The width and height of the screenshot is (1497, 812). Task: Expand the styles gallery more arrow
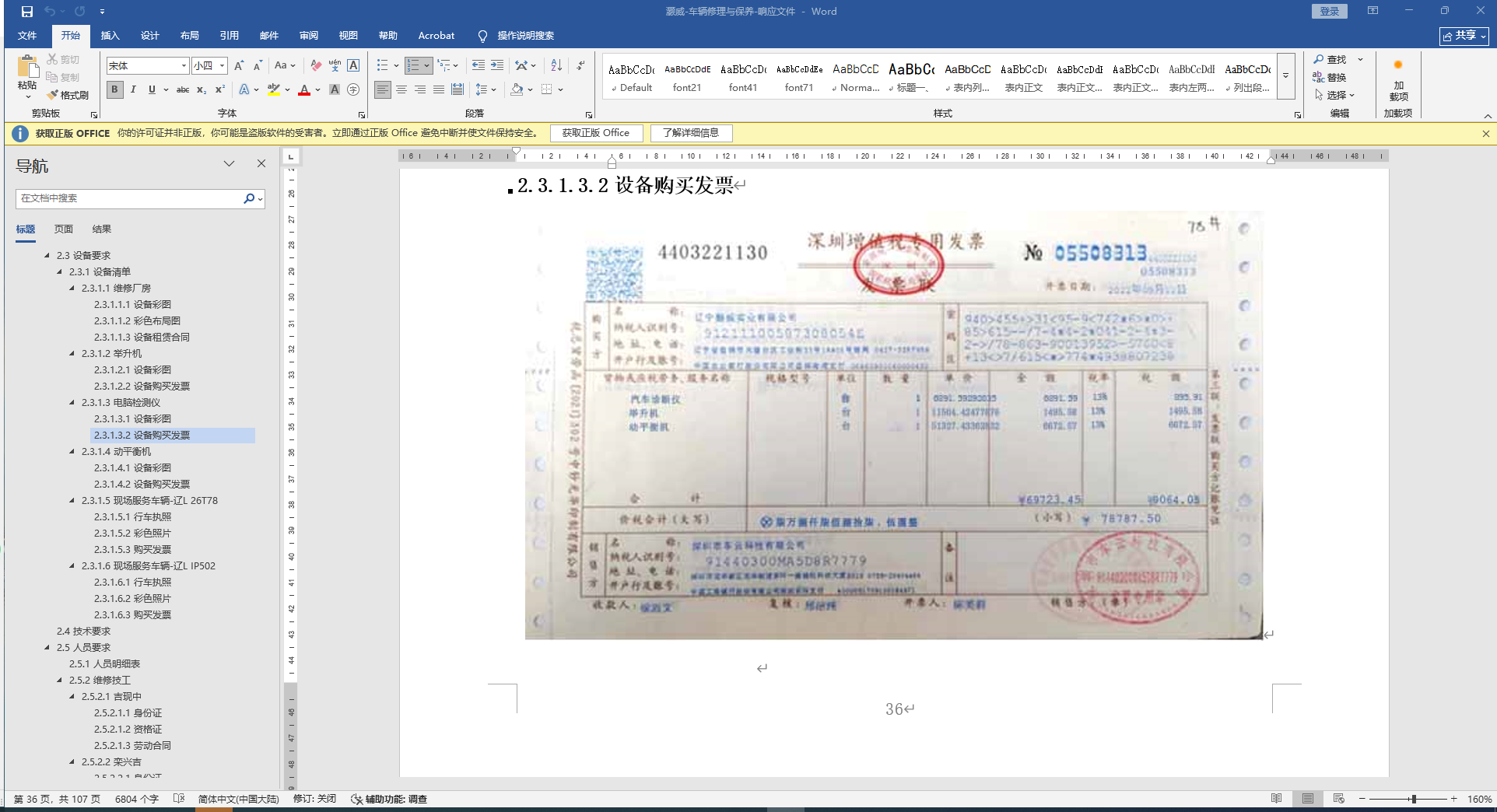click(x=1285, y=76)
